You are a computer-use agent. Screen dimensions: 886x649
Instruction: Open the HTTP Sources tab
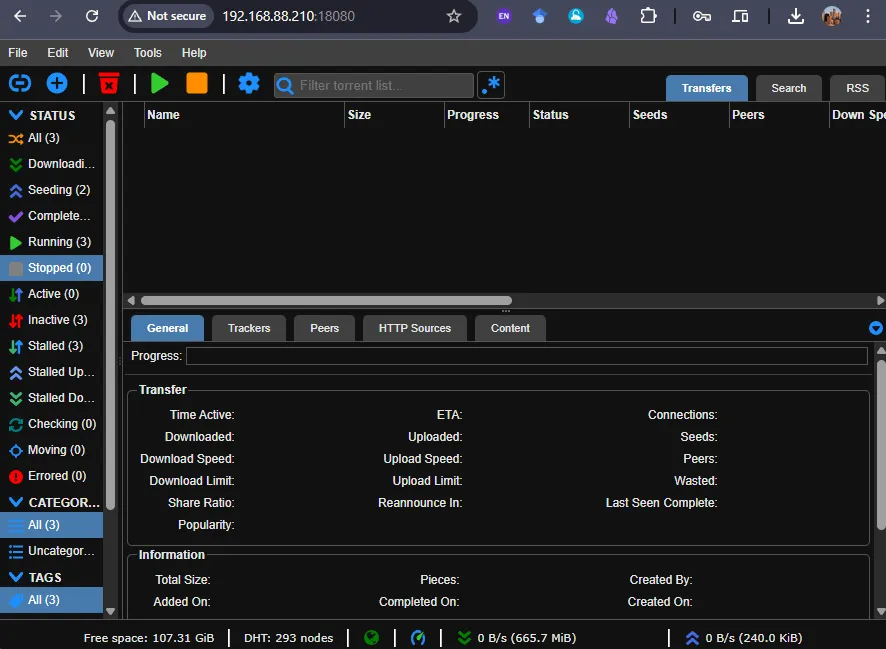coord(415,328)
